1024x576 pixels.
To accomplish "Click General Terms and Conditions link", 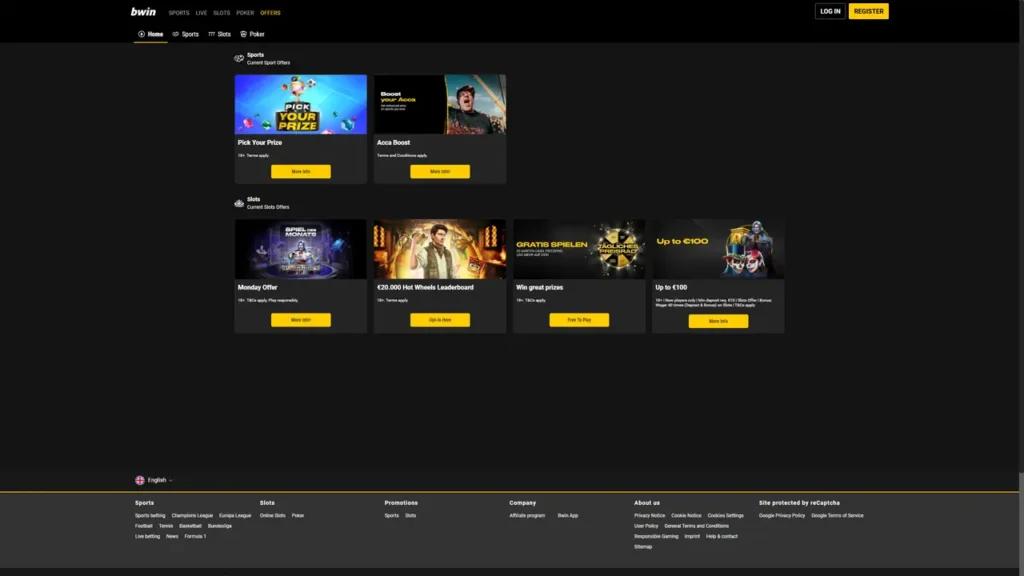I will 697,526.
